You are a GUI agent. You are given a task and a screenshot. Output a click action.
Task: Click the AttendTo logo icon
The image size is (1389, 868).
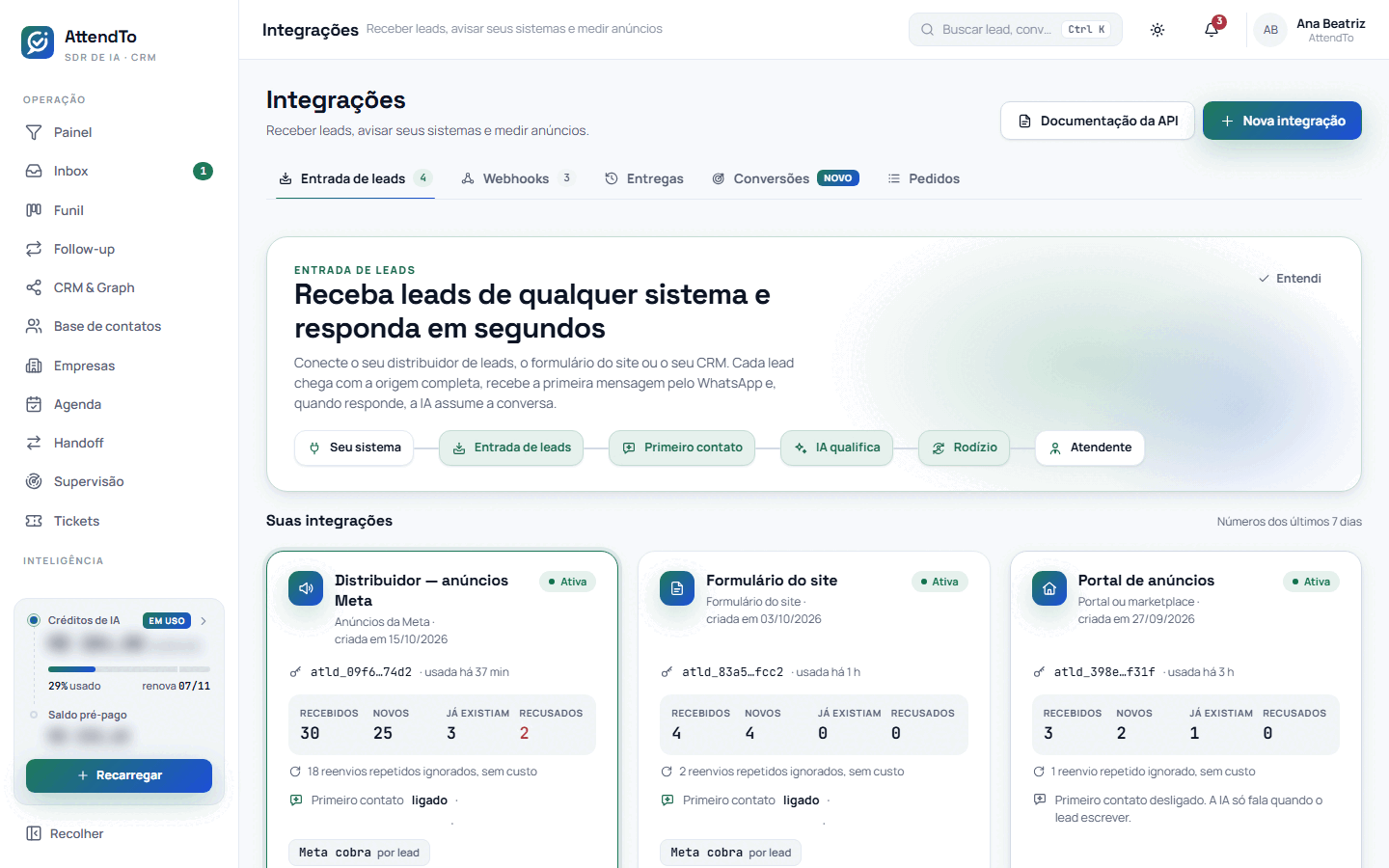38,42
